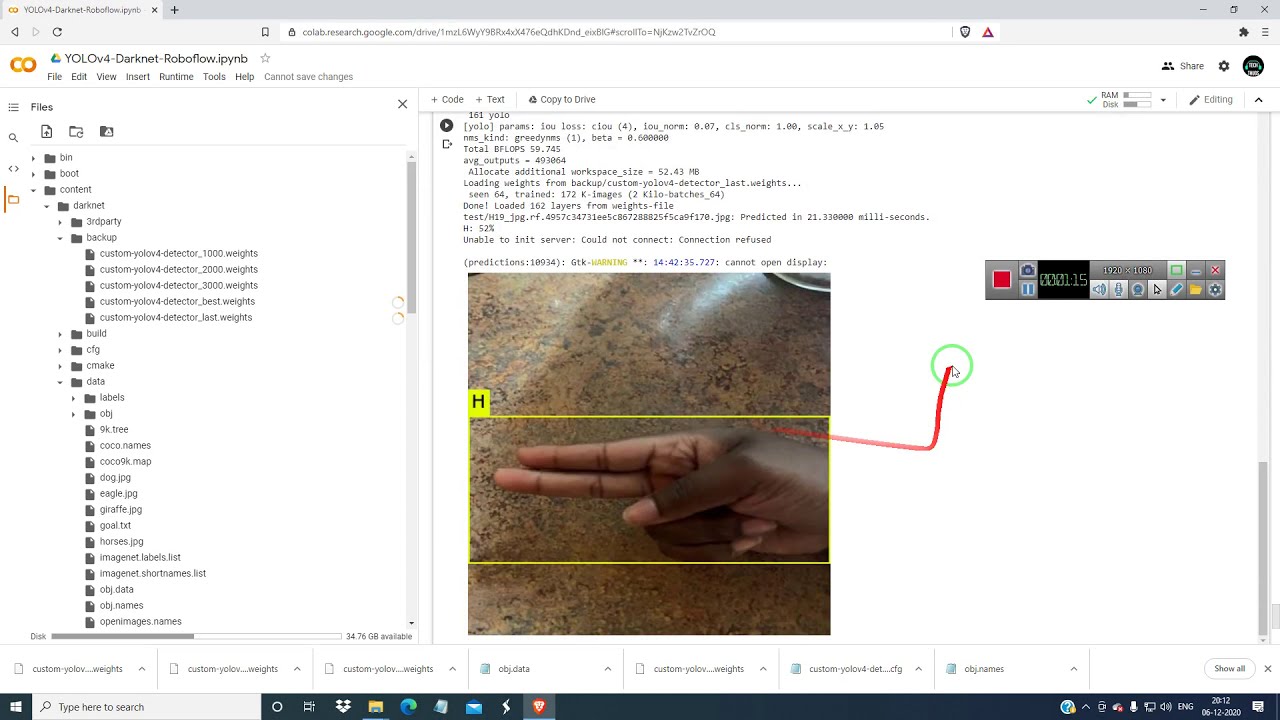Expand the 3rdparty folder
Screen dimensions: 1280x720
tap(60, 222)
